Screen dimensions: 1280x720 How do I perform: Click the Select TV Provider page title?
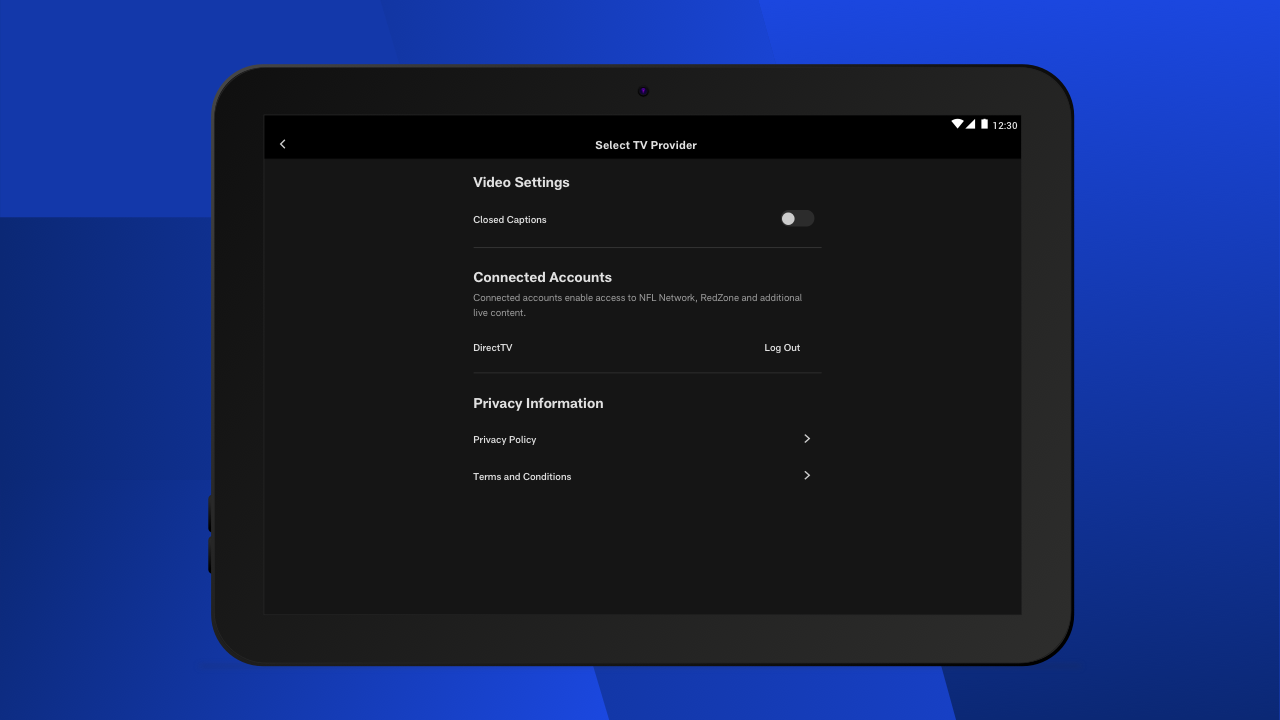(x=645, y=145)
